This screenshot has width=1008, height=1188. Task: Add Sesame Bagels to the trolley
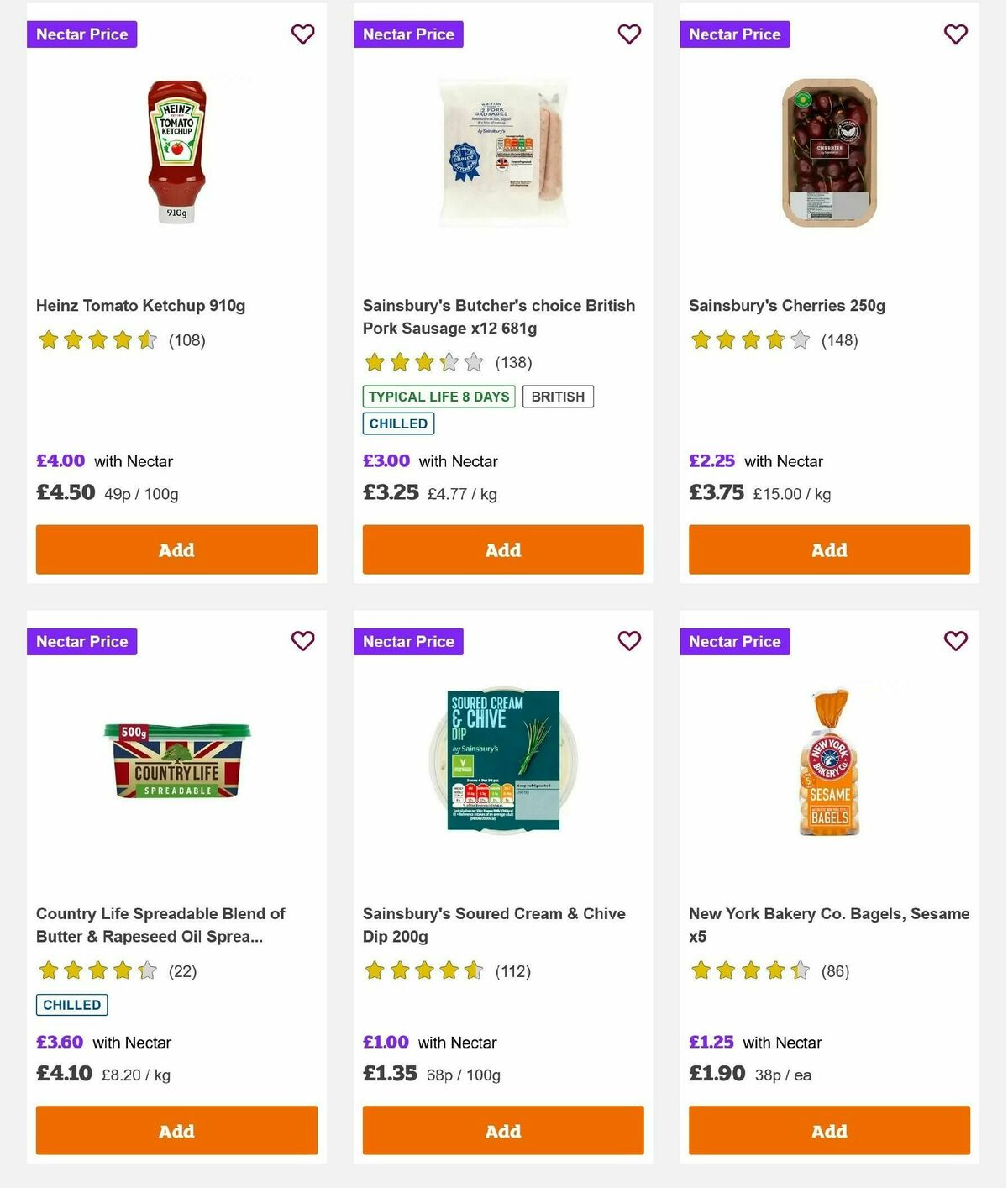click(828, 1131)
